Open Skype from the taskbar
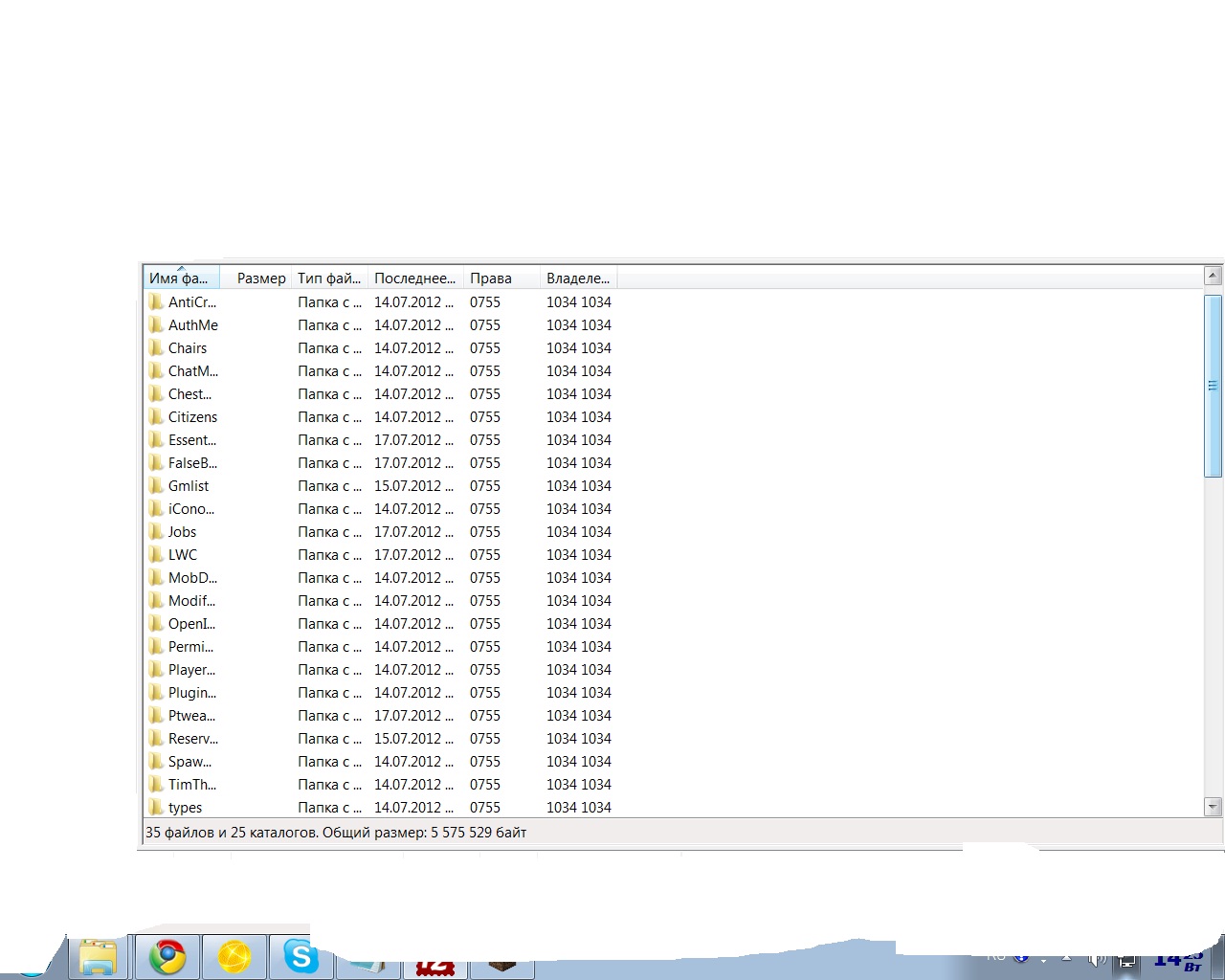 tap(301, 956)
